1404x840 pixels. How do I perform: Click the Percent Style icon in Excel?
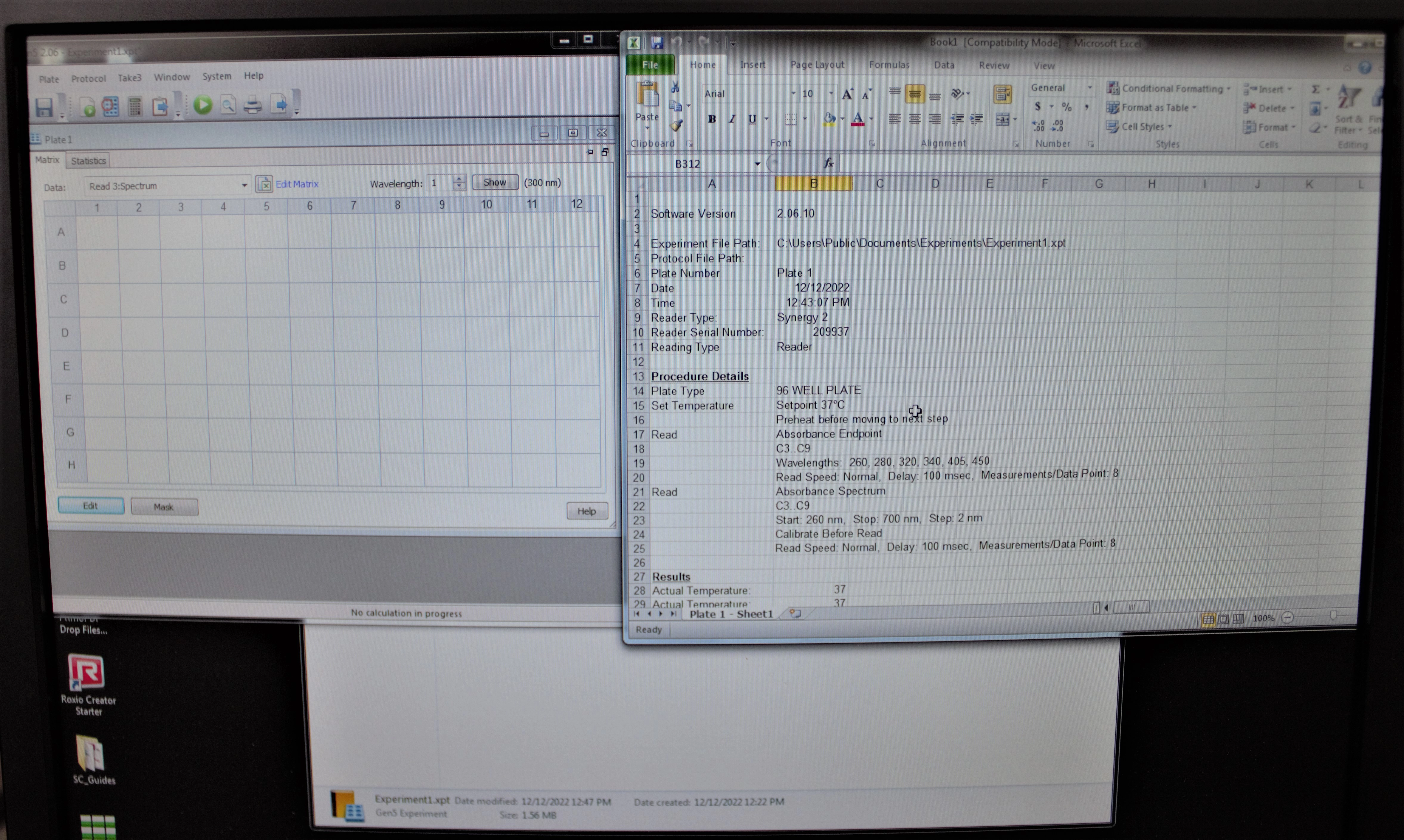point(1066,107)
